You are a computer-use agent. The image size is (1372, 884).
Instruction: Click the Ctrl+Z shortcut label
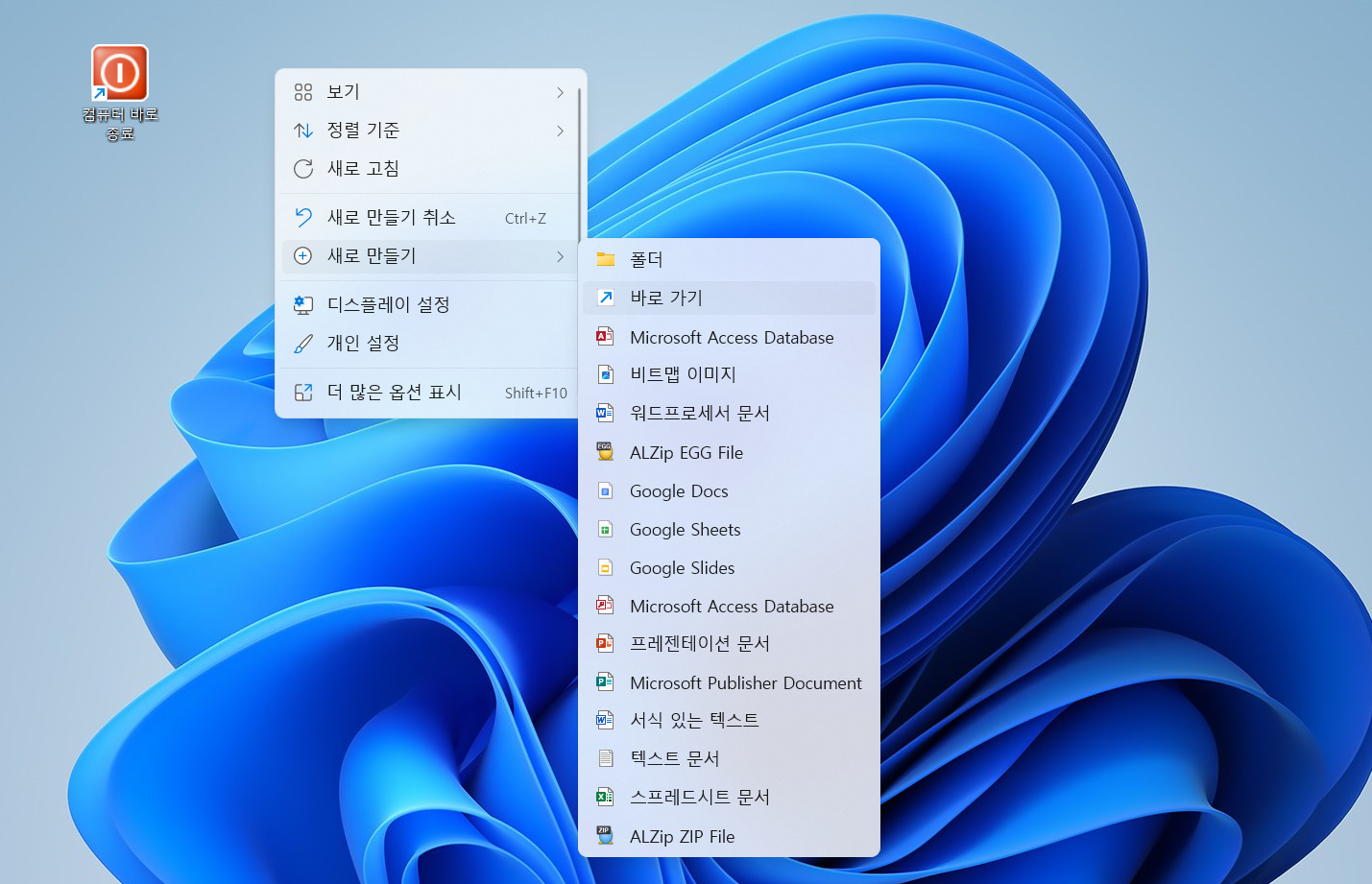click(525, 219)
